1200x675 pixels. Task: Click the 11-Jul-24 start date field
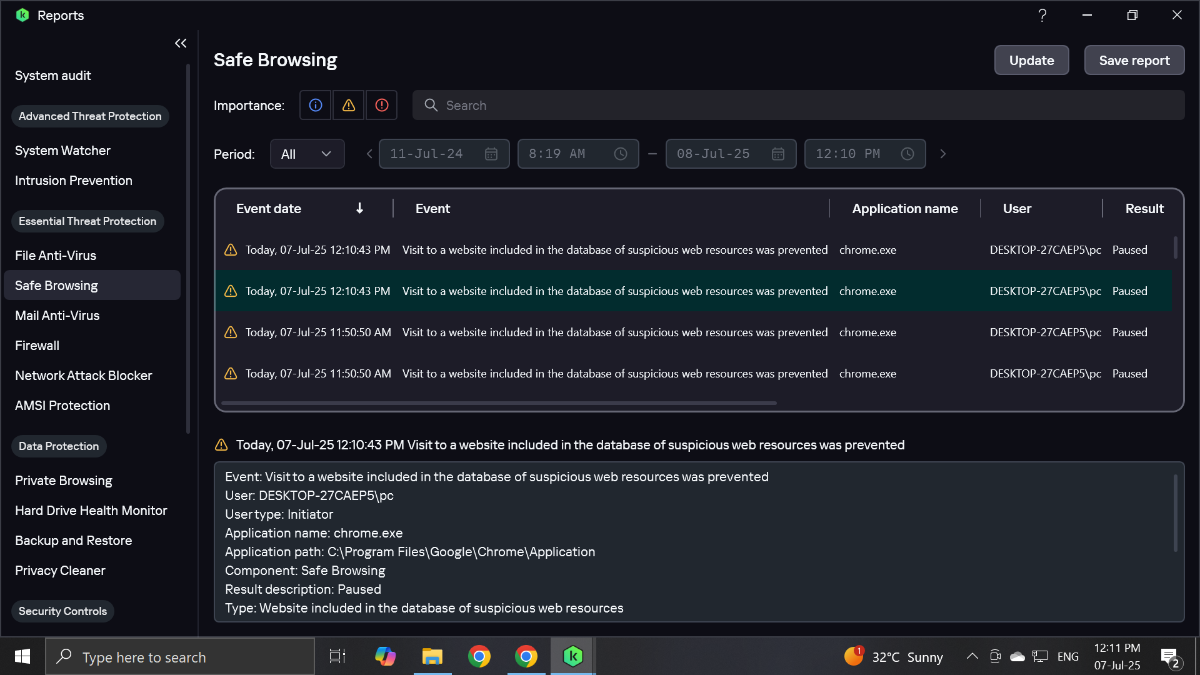pyautogui.click(x=445, y=154)
